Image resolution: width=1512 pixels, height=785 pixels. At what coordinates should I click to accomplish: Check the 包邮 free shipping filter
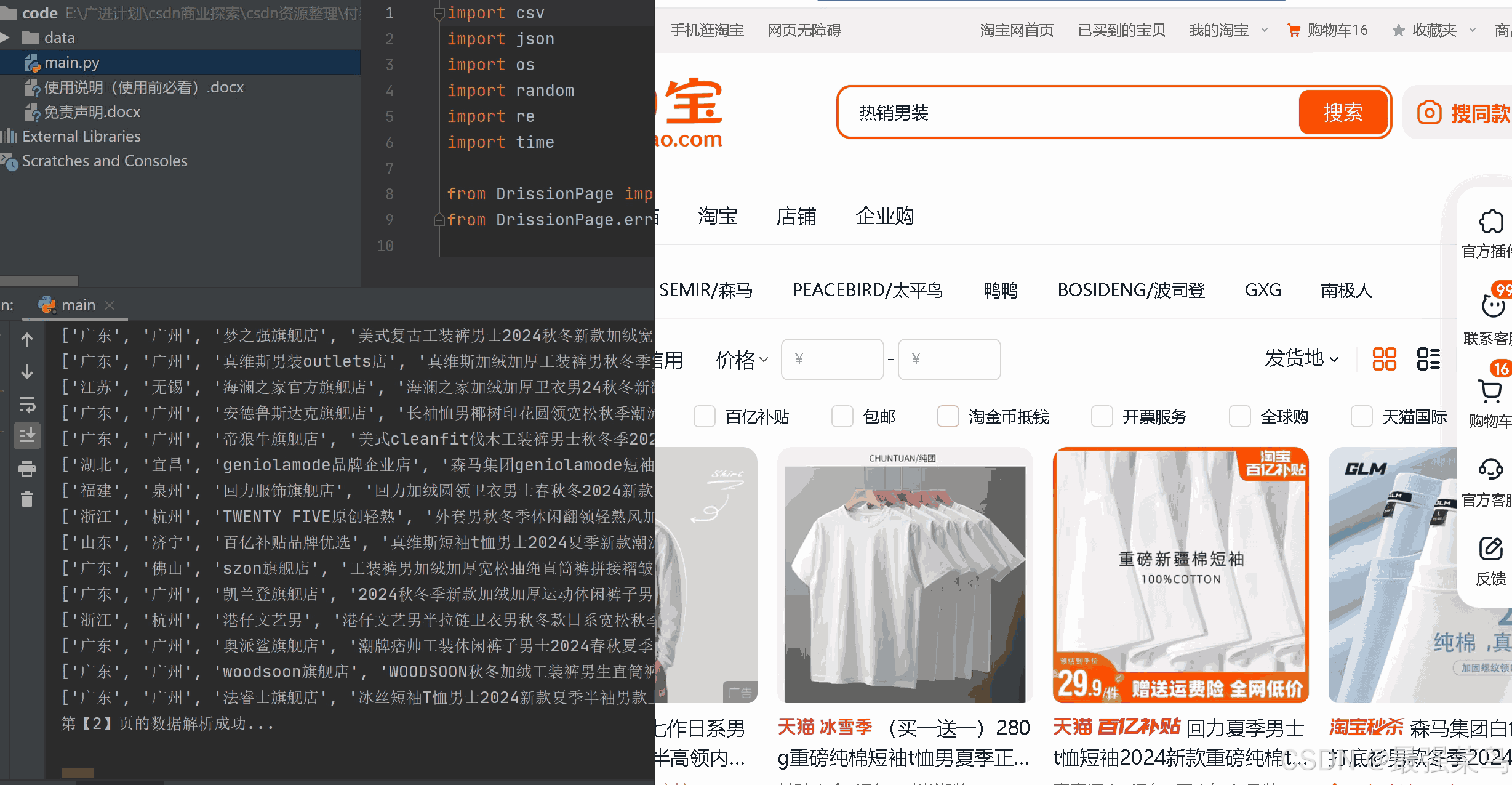[x=842, y=417]
